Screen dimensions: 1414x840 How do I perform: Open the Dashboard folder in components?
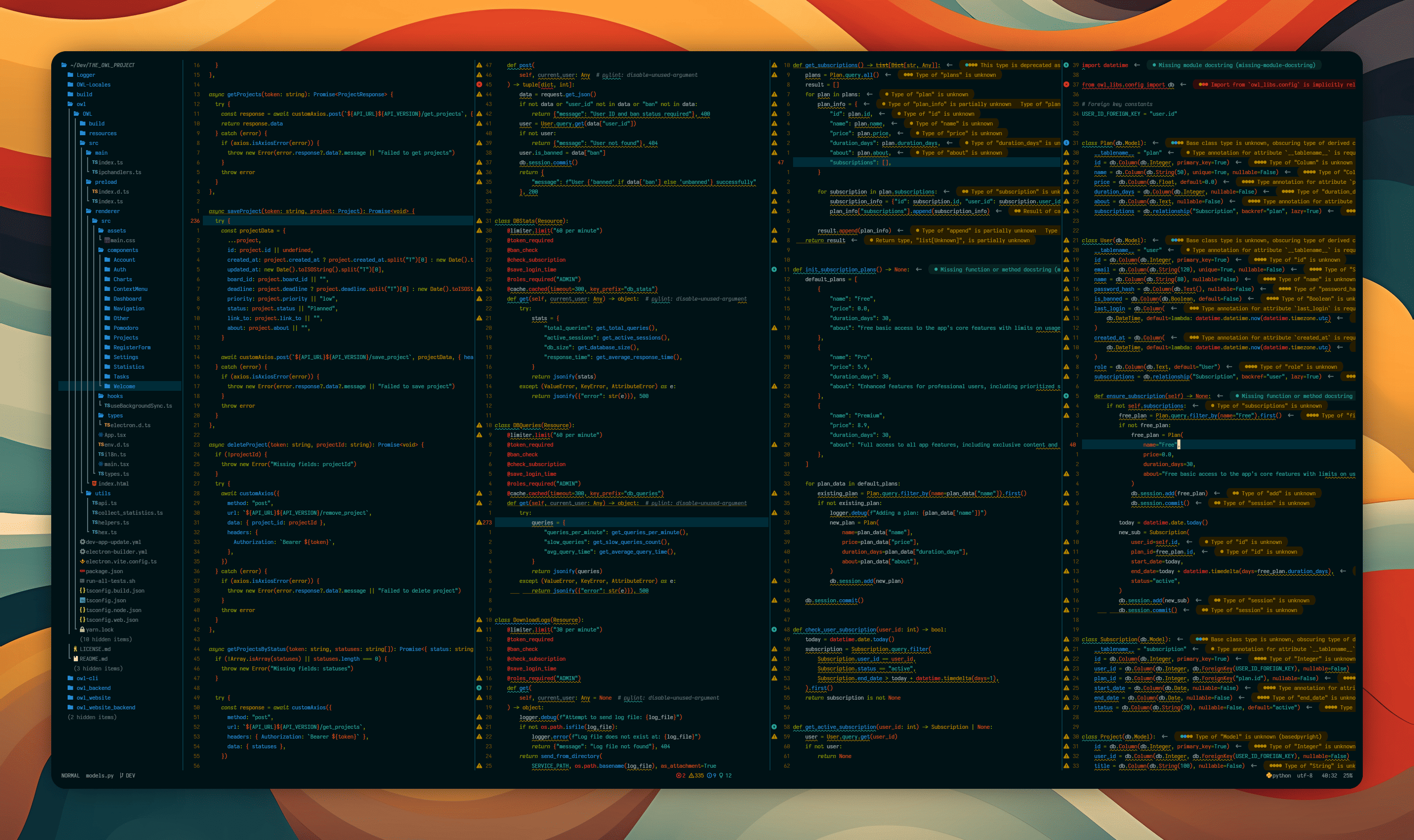127,299
